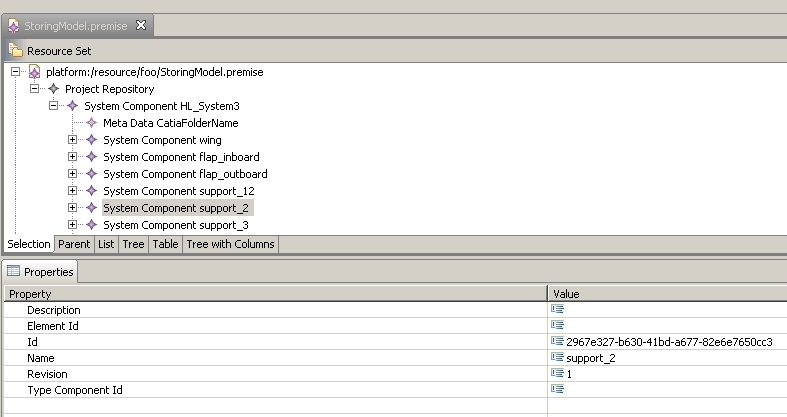The height and width of the screenshot is (417, 787).
Task: Select the Parent tab
Action: (74, 244)
